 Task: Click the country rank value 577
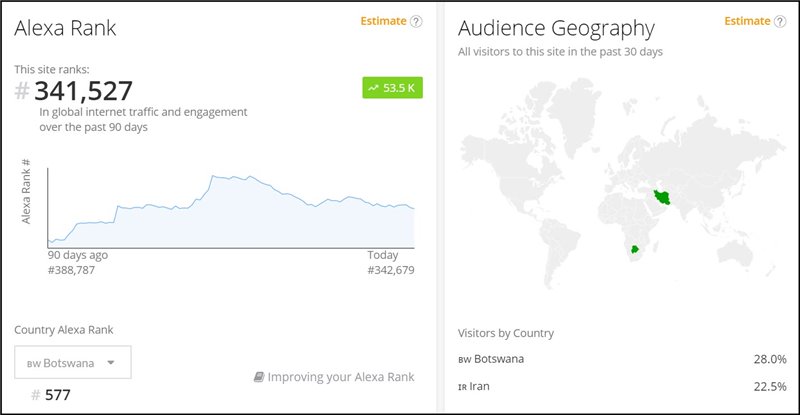(x=57, y=395)
